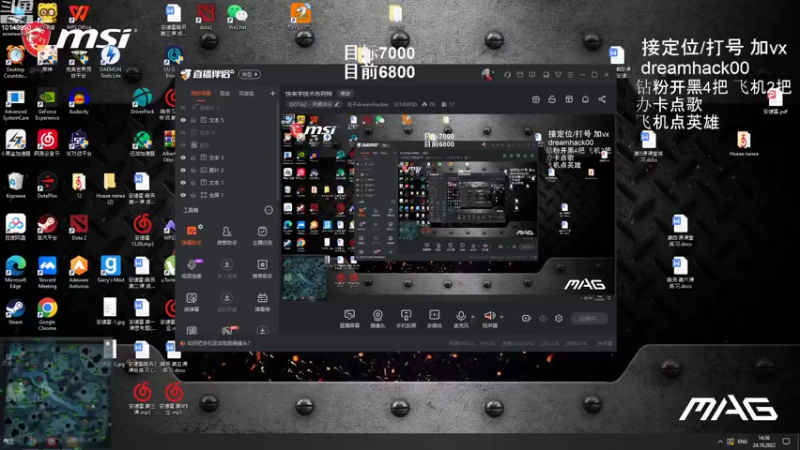
Task: Collapse the 工具箱 toolbox section
Action: (268, 210)
